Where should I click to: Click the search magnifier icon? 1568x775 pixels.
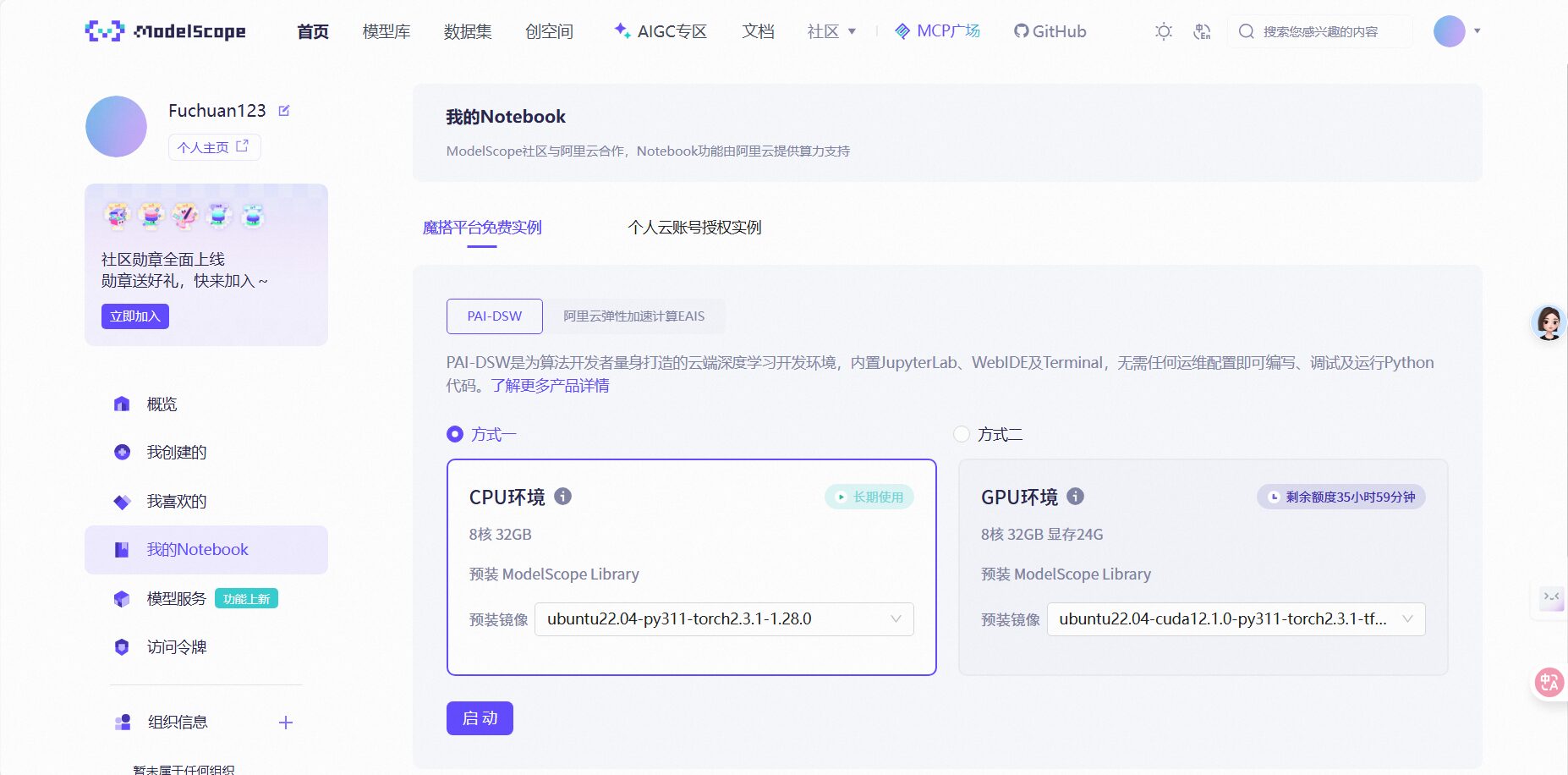pyautogui.click(x=1246, y=31)
